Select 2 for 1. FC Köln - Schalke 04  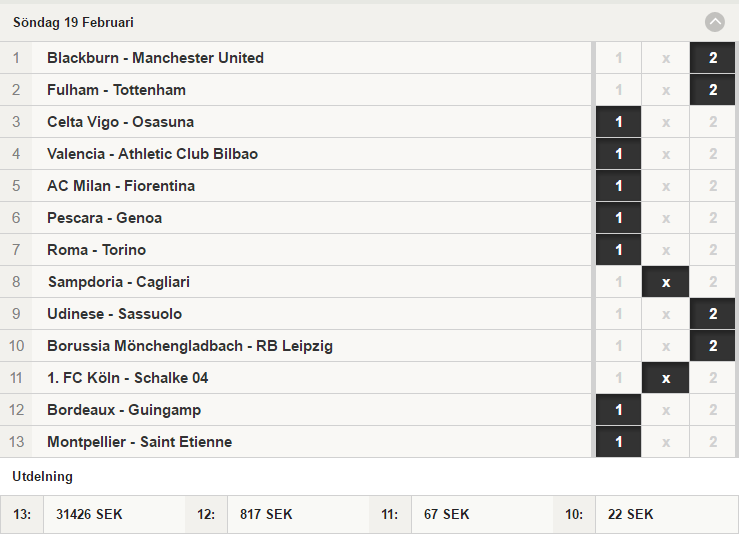point(713,378)
